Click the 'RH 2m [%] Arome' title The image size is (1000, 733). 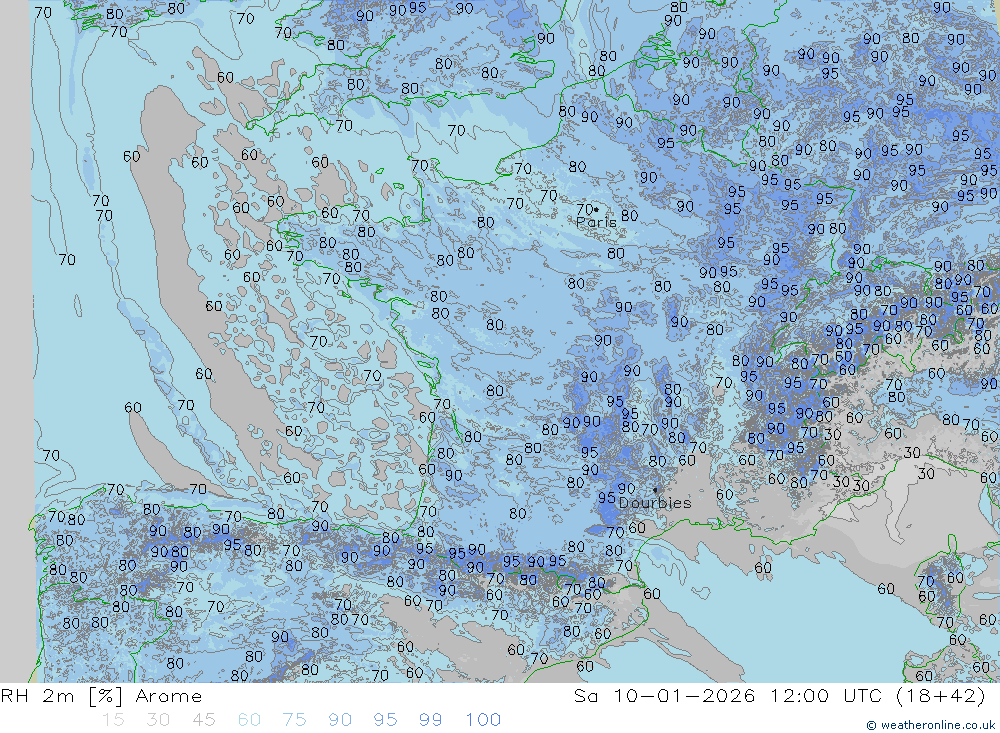(101, 696)
